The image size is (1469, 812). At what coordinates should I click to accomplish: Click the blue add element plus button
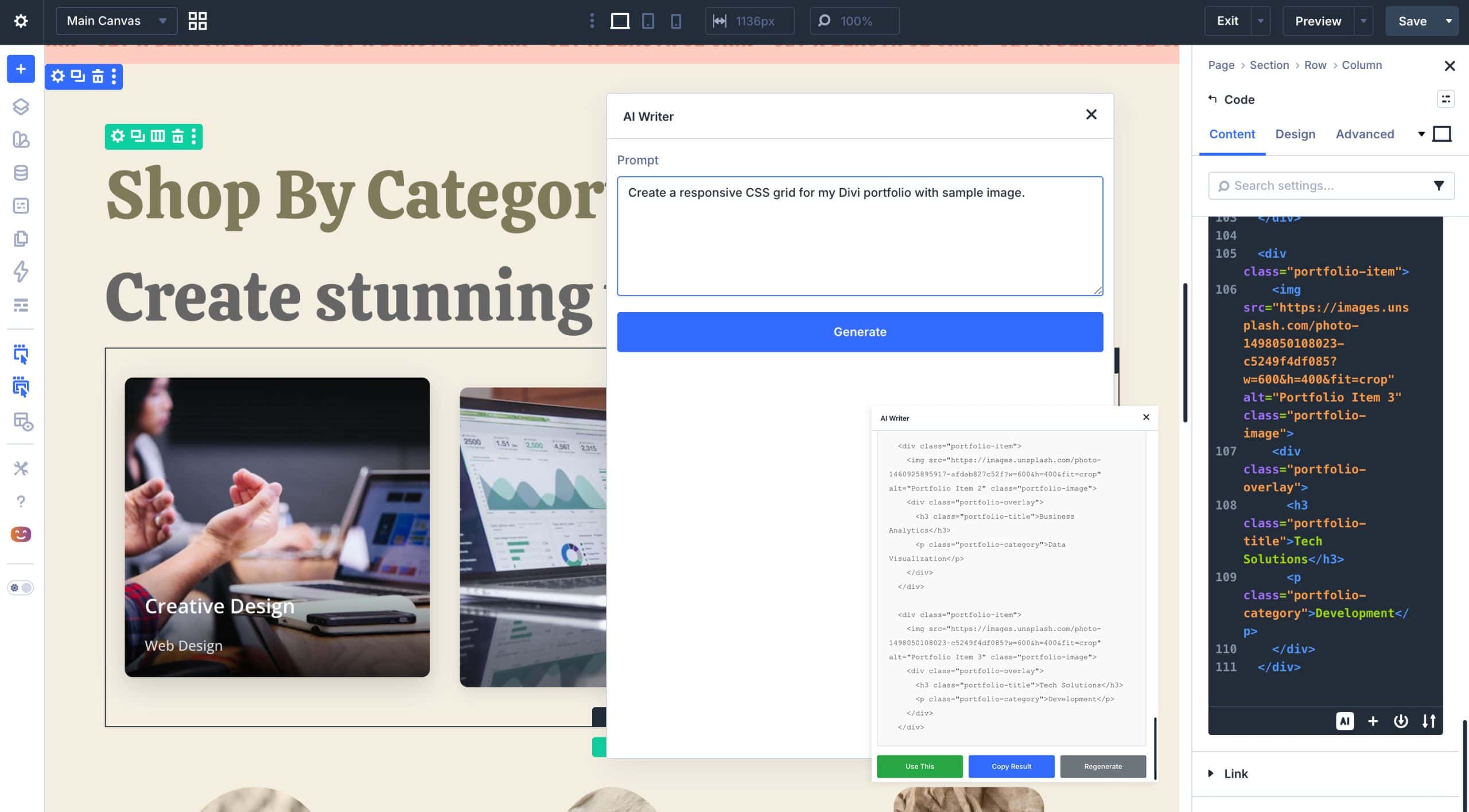pos(21,69)
